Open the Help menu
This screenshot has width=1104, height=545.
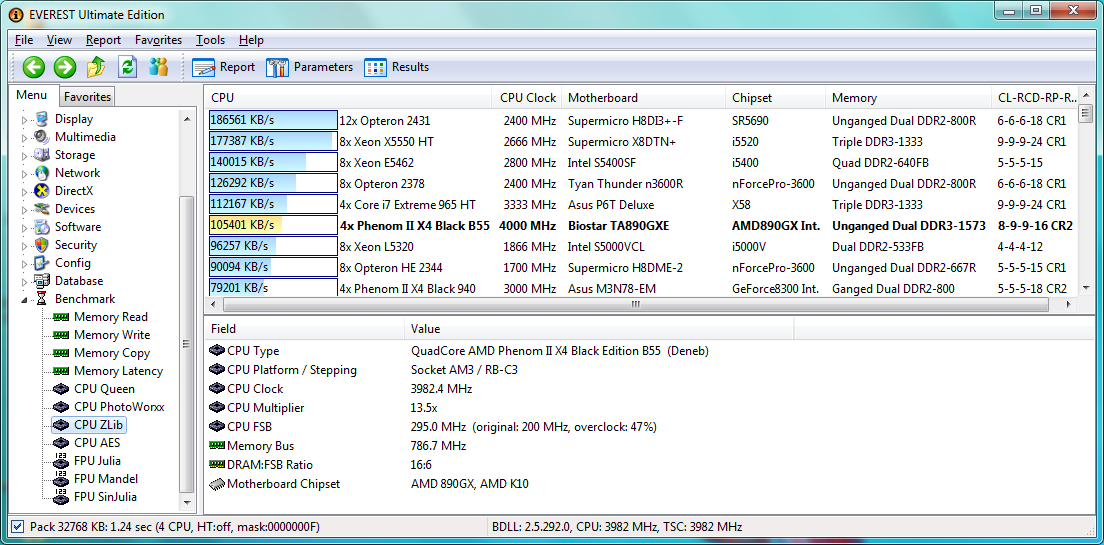pyautogui.click(x=251, y=40)
